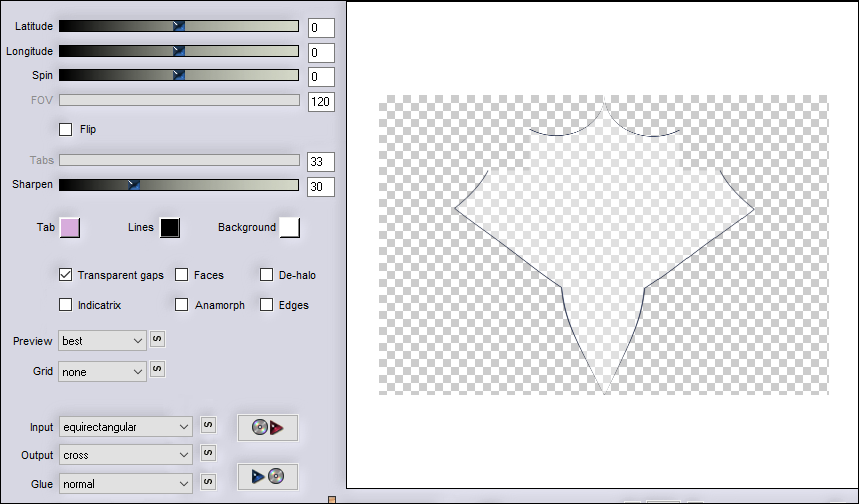Click the Longitude slider track

(179, 51)
